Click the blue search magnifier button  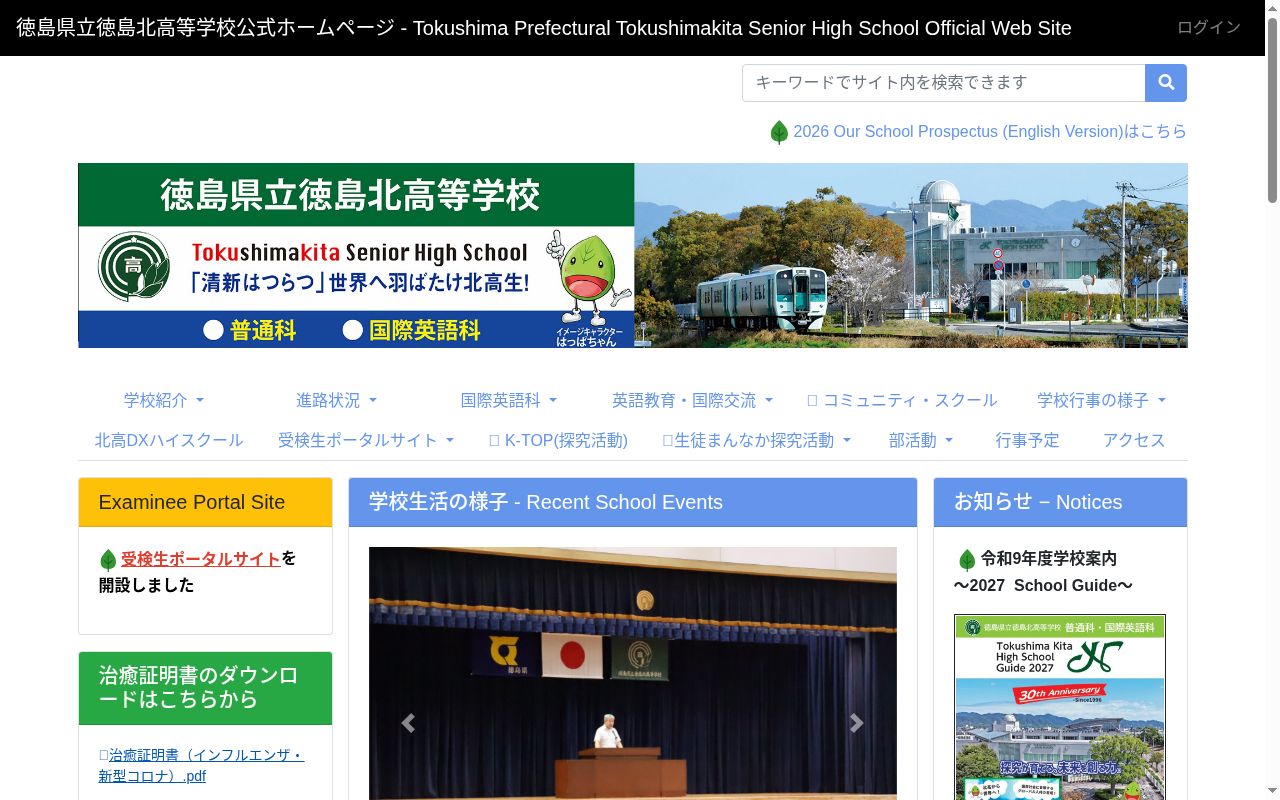(1166, 83)
